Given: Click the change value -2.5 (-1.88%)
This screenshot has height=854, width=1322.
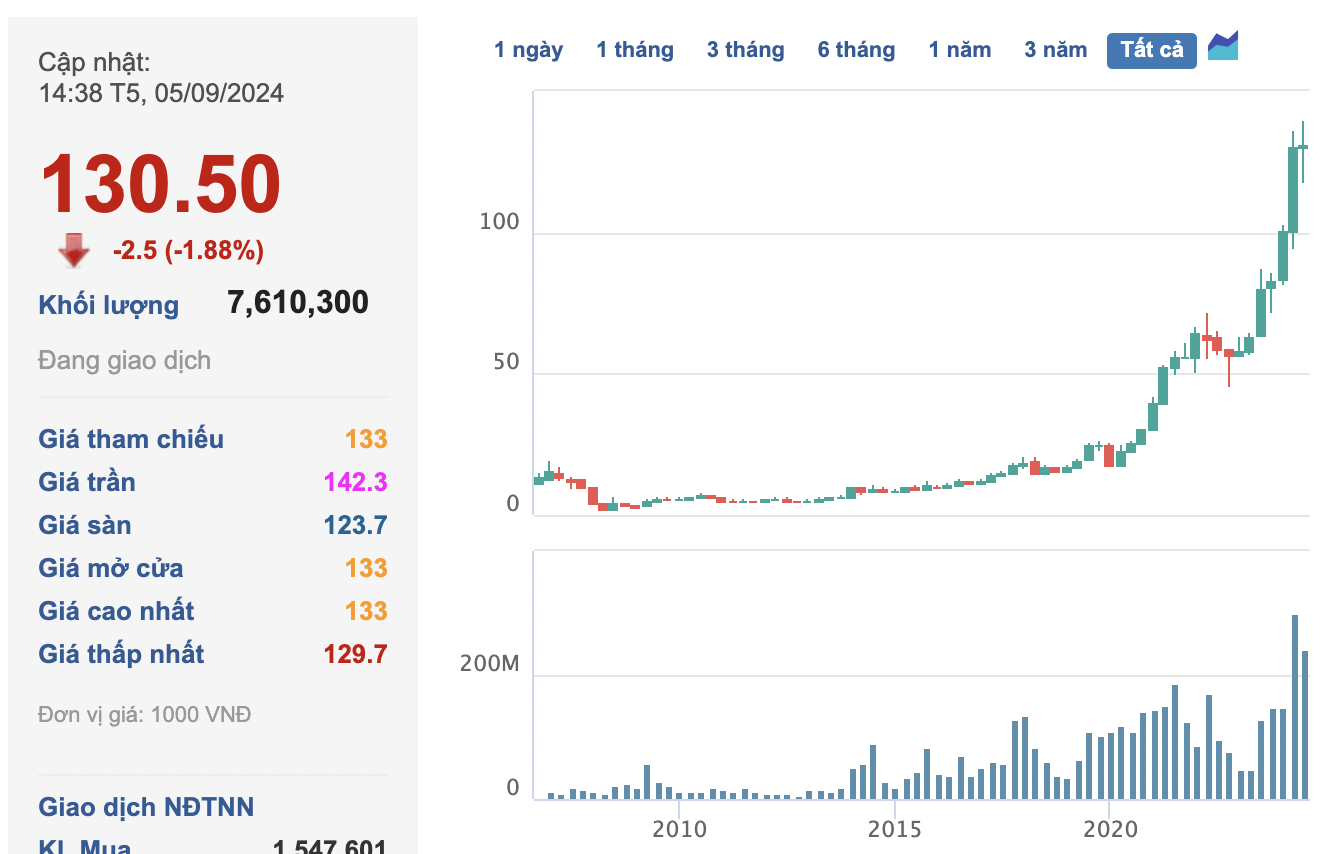Looking at the screenshot, I should (x=188, y=250).
